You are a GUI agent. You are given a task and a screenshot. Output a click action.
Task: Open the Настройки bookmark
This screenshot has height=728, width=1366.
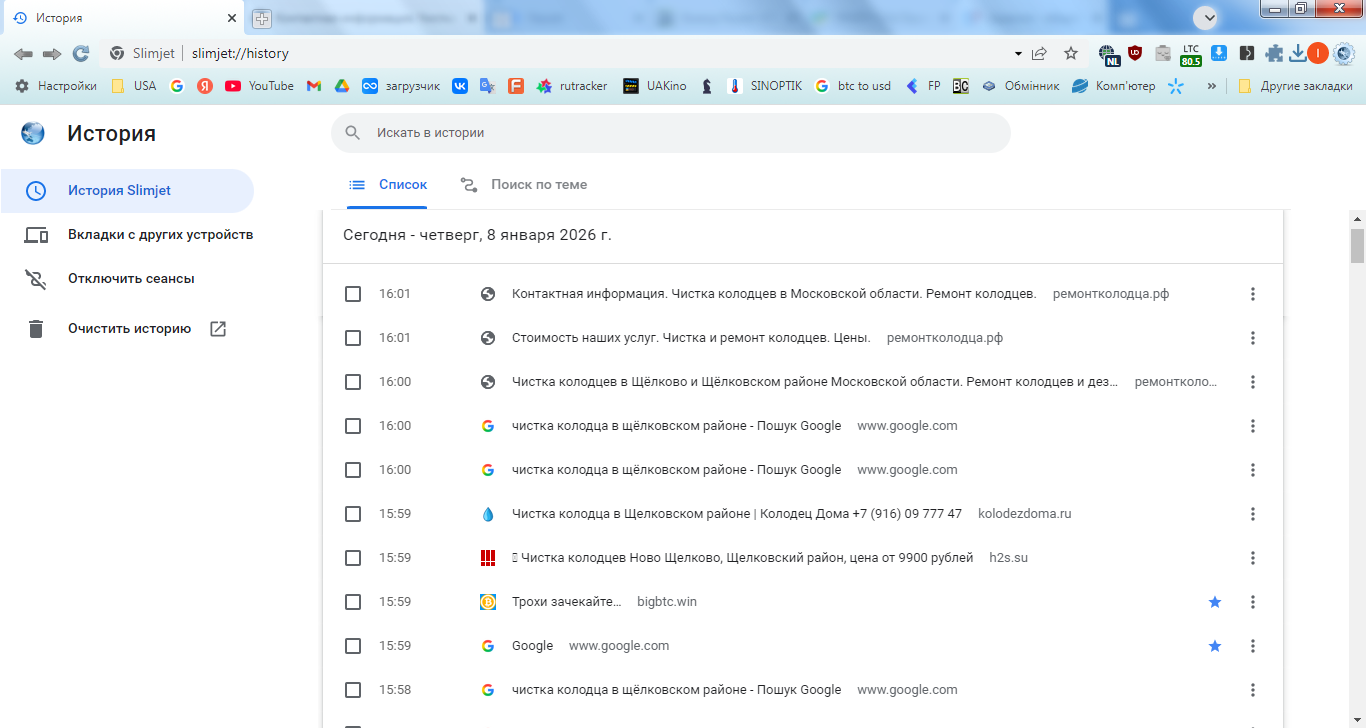tap(56, 86)
